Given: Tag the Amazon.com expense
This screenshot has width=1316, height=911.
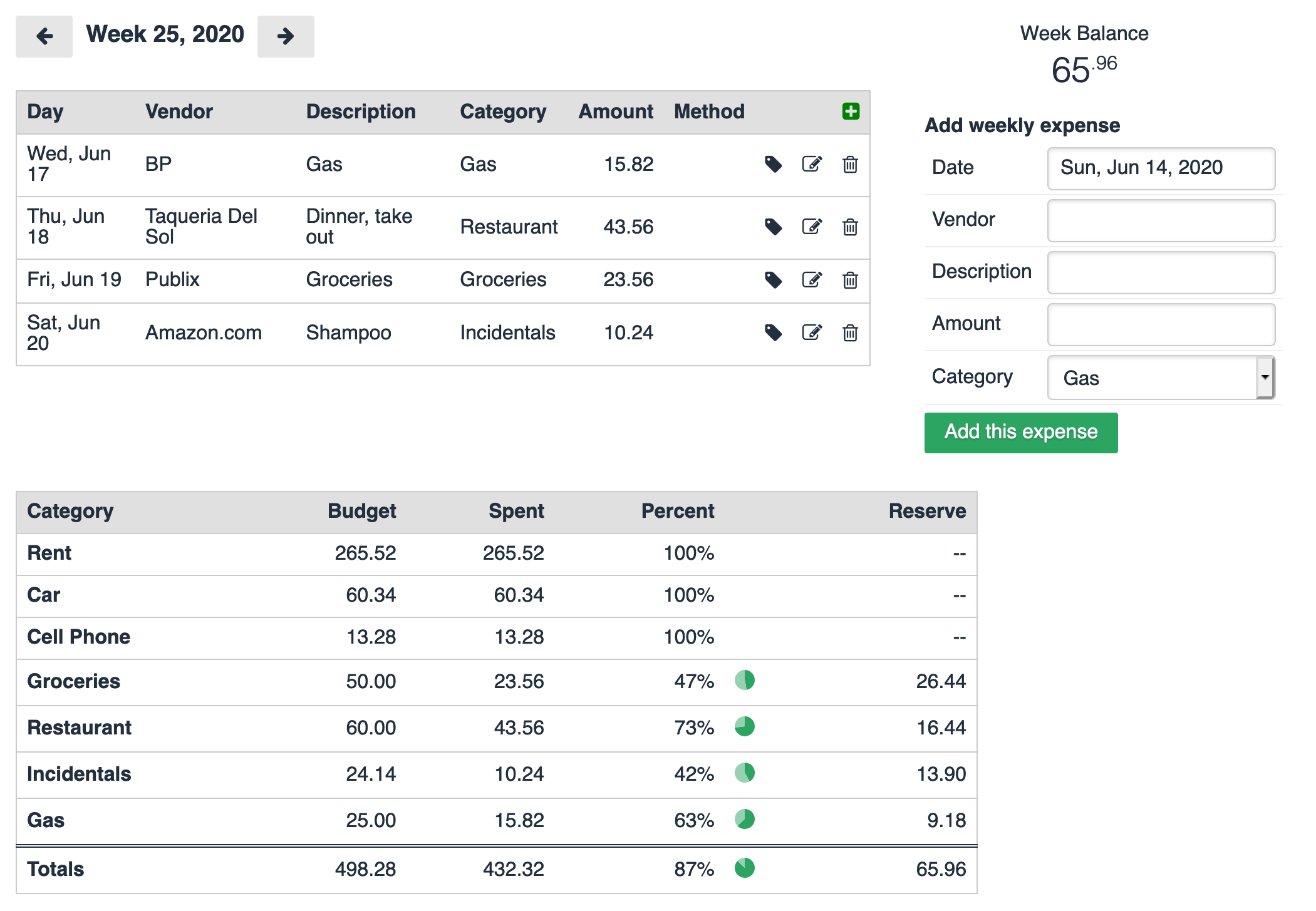Looking at the screenshot, I should tap(774, 332).
